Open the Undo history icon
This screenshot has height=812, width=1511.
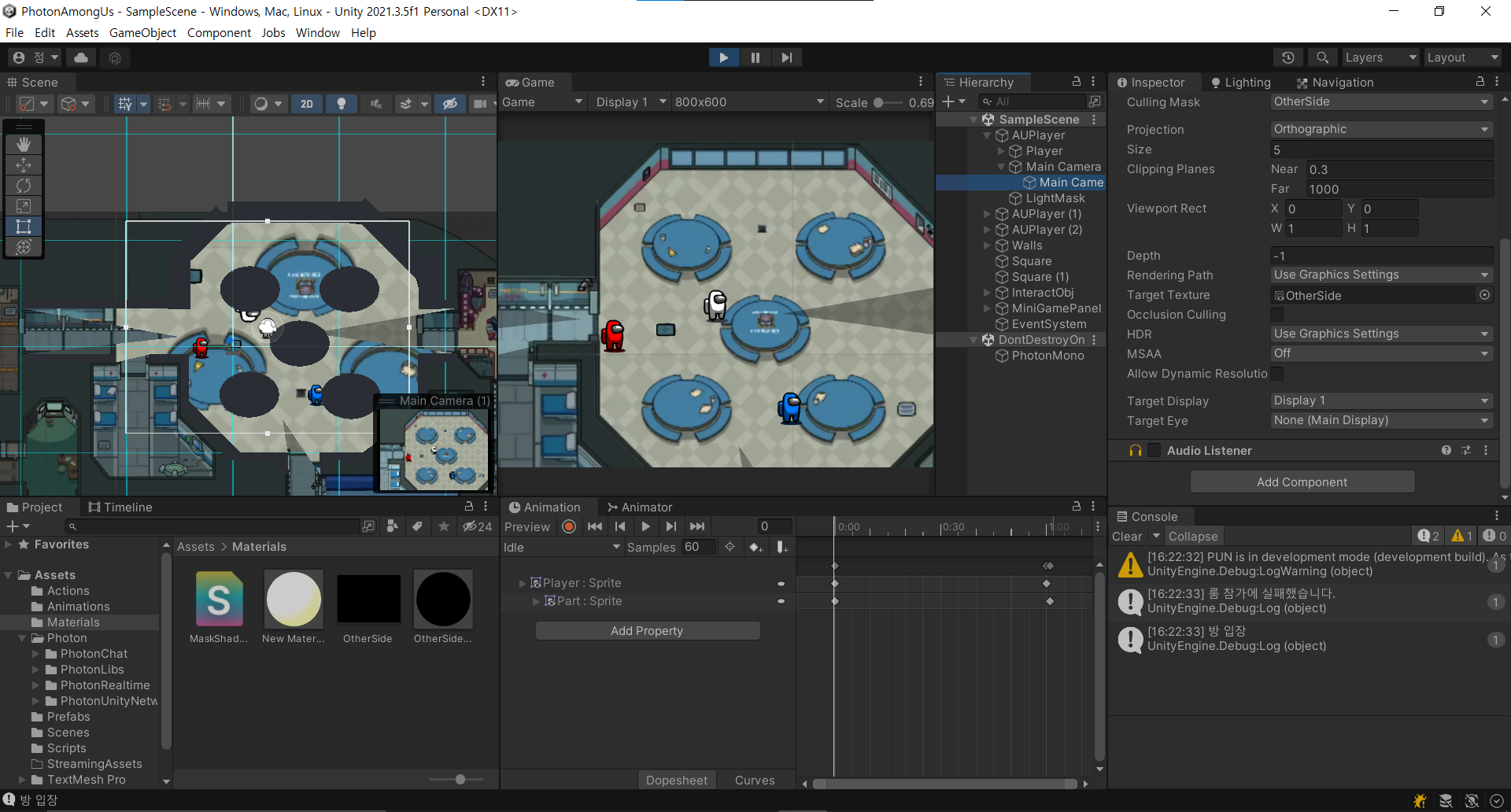pyautogui.click(x=1287, y=57)
